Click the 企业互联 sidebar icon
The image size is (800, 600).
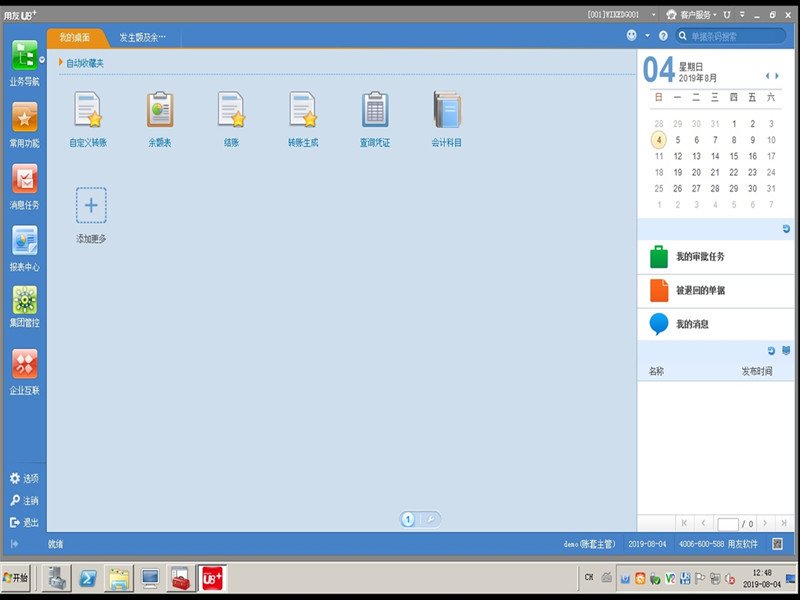(24, 366)
